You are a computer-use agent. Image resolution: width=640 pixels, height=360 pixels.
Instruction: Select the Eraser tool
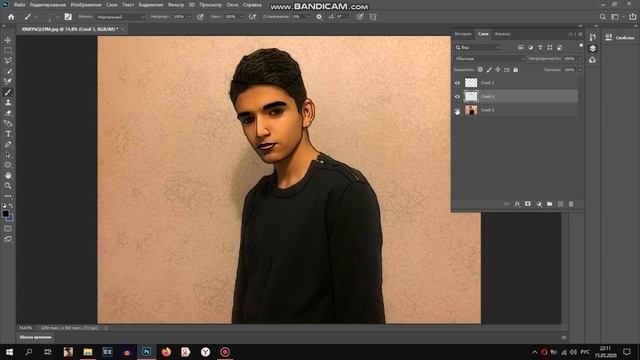pyautogui.click(x=8, y=113)
